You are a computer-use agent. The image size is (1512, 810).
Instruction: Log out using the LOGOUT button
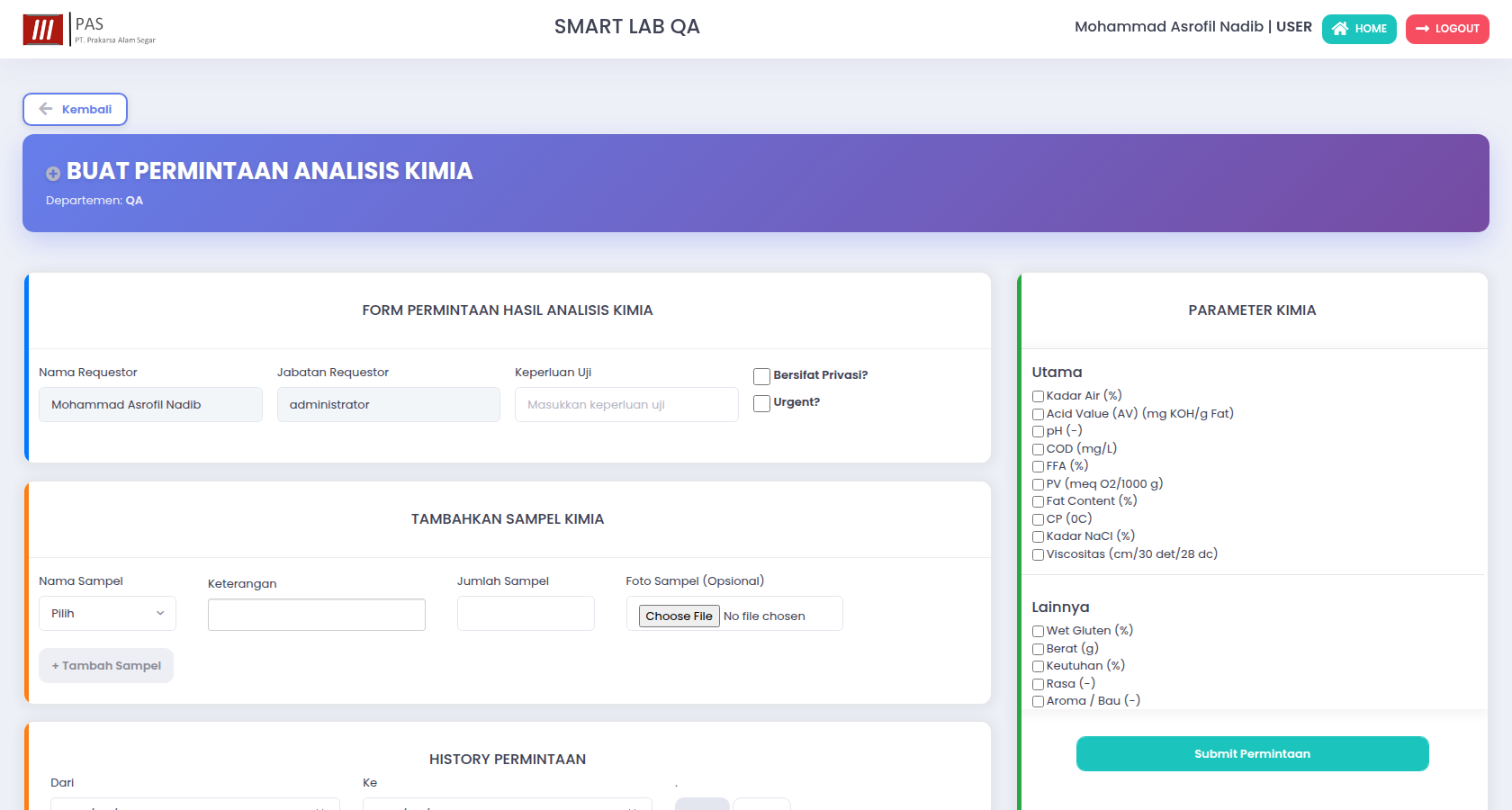pos(1447,29)
